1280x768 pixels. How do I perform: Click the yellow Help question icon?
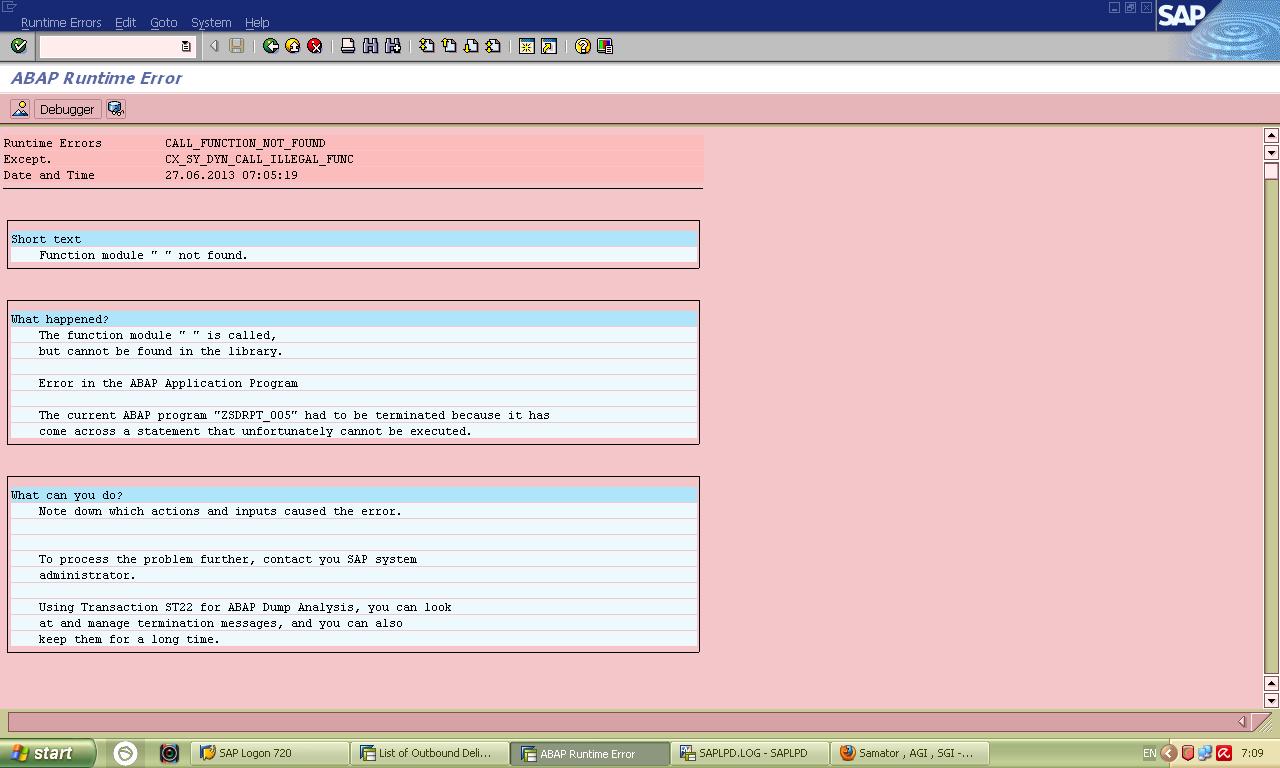(583, 46)
